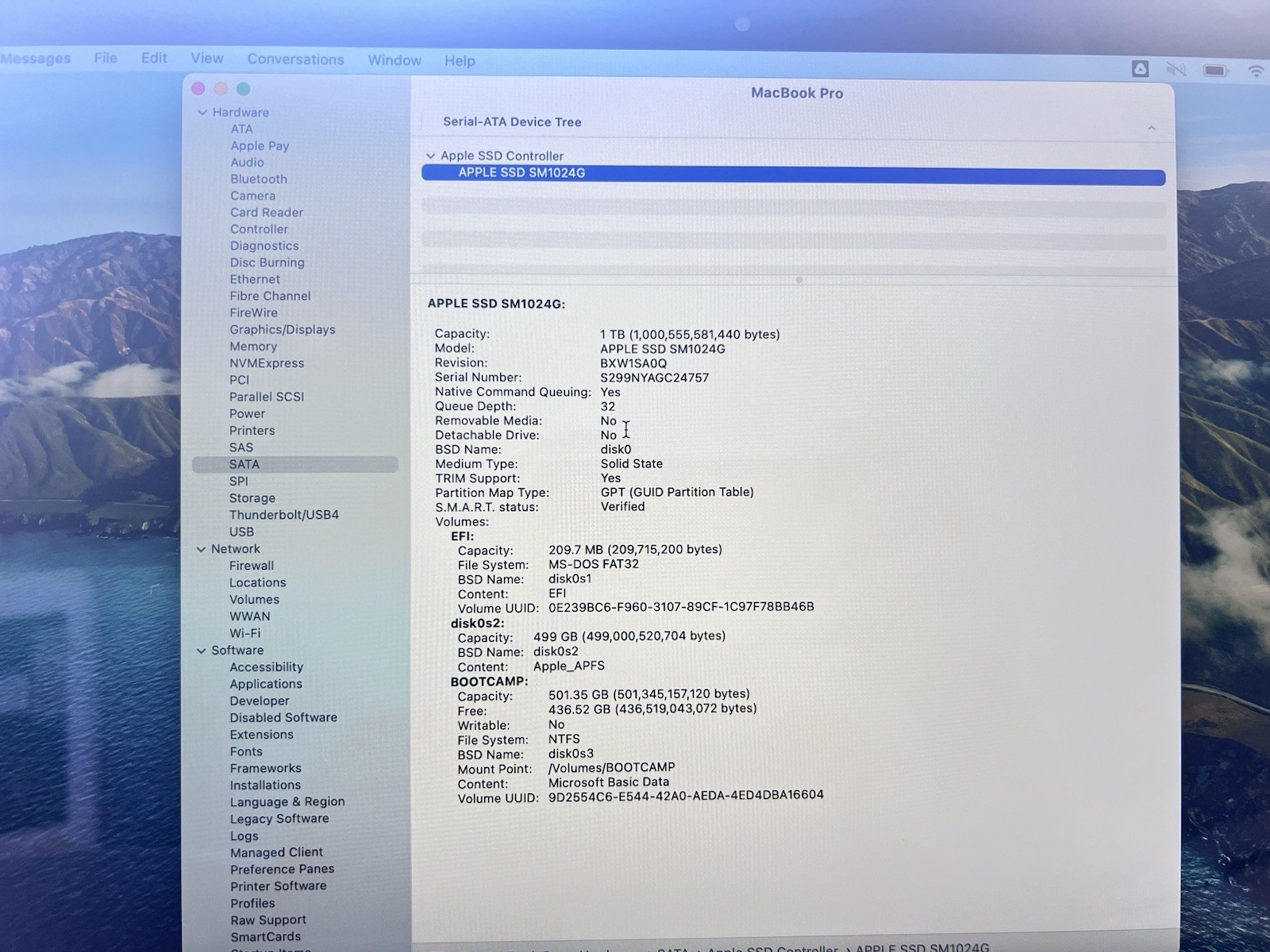
Task: Select Accessibility under Software
Action: [267, 667]
